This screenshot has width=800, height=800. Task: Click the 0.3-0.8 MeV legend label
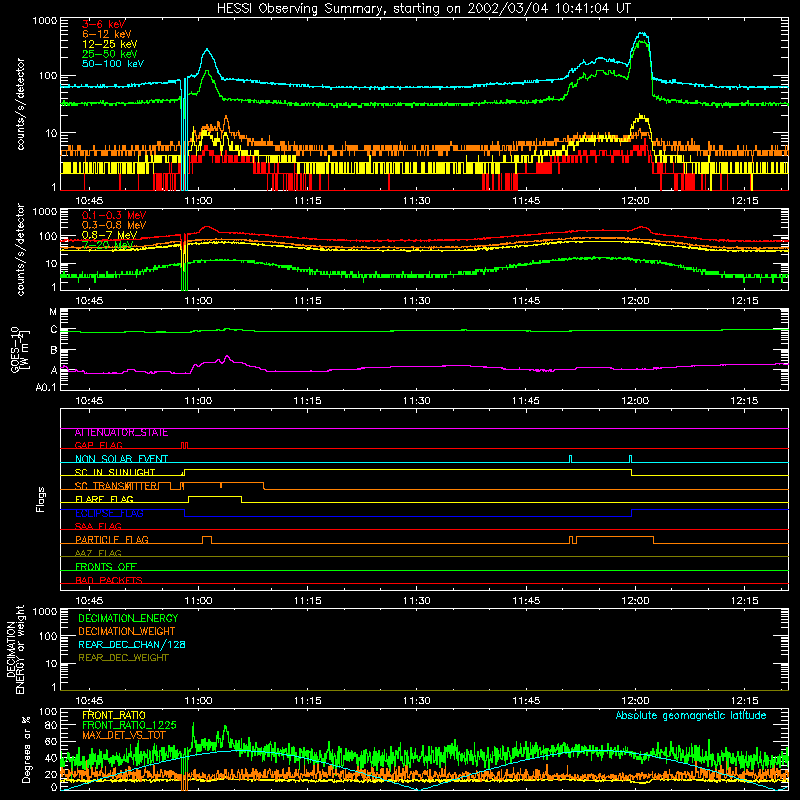pyautogui.click(x=114, y=225)
